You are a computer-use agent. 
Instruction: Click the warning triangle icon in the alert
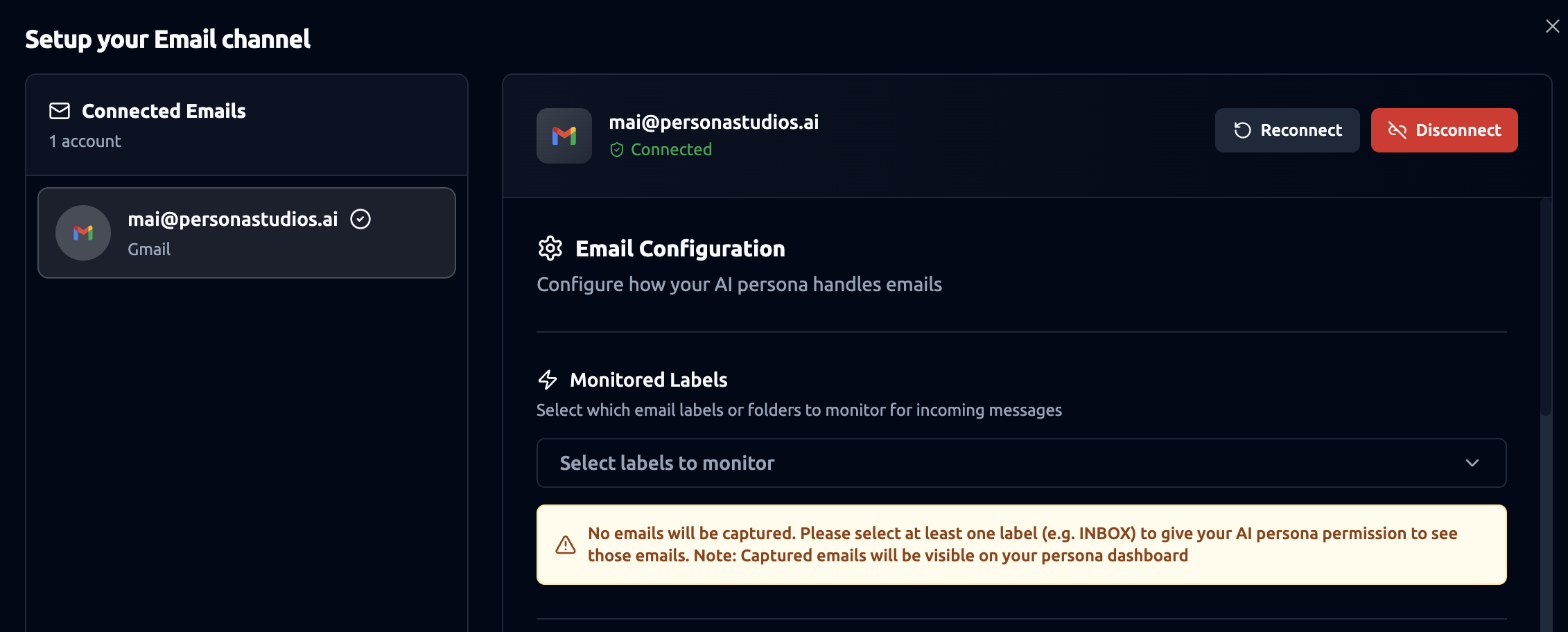tap(566, 545)
